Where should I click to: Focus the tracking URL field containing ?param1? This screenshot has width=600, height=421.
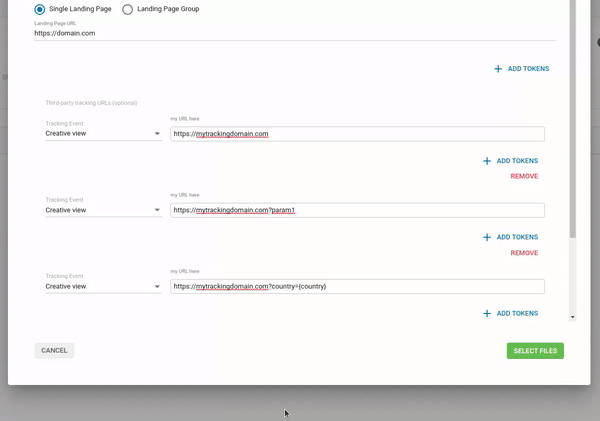357,210
